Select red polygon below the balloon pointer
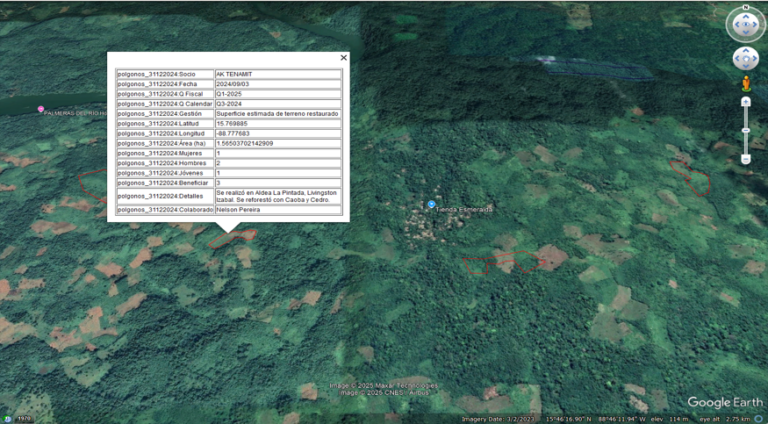Image resolution: width=768 pixels, height=424 pixels. click(x=233, y=238)
